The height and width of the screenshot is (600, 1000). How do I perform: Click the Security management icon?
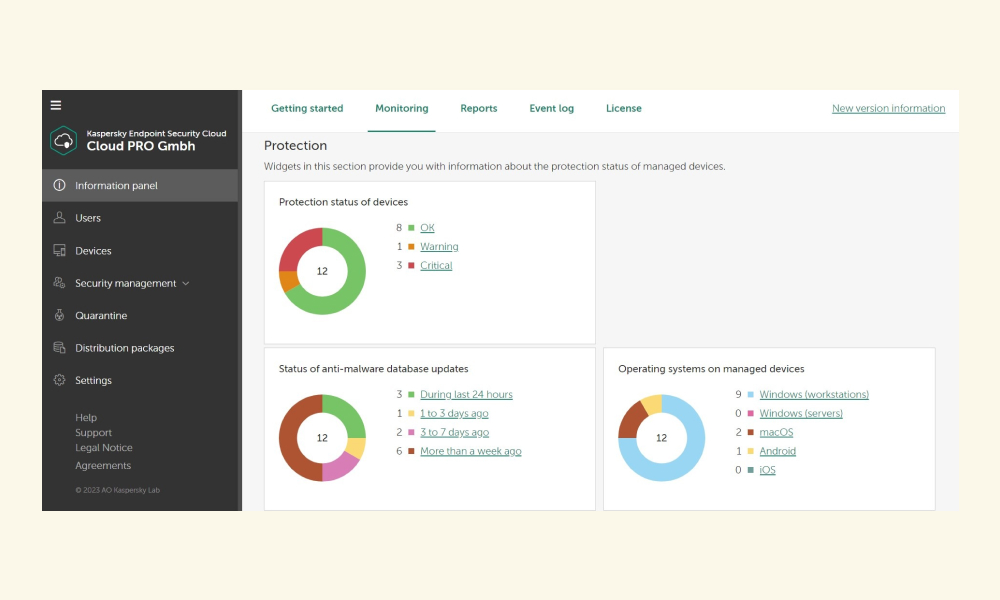(x=59, y=283)
